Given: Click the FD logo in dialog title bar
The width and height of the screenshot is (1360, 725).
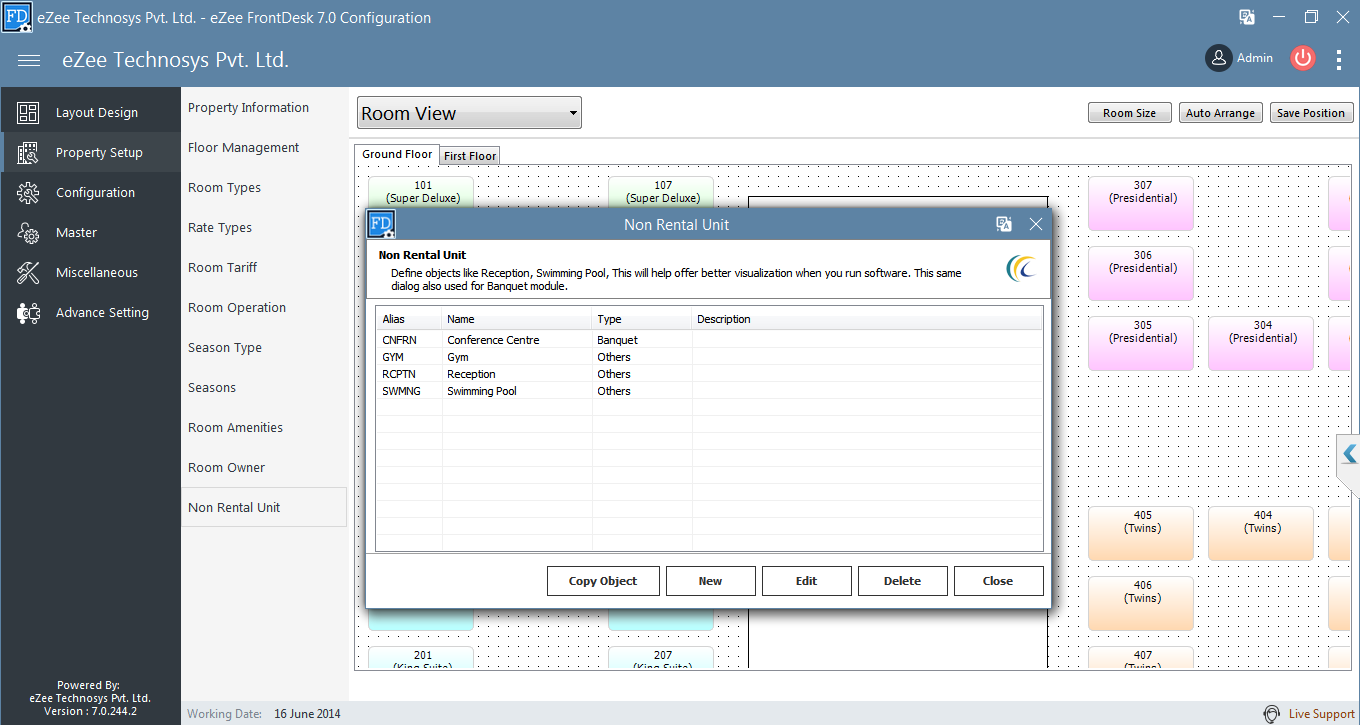Looking at the screenshot, I should click(x=382, y=224).
